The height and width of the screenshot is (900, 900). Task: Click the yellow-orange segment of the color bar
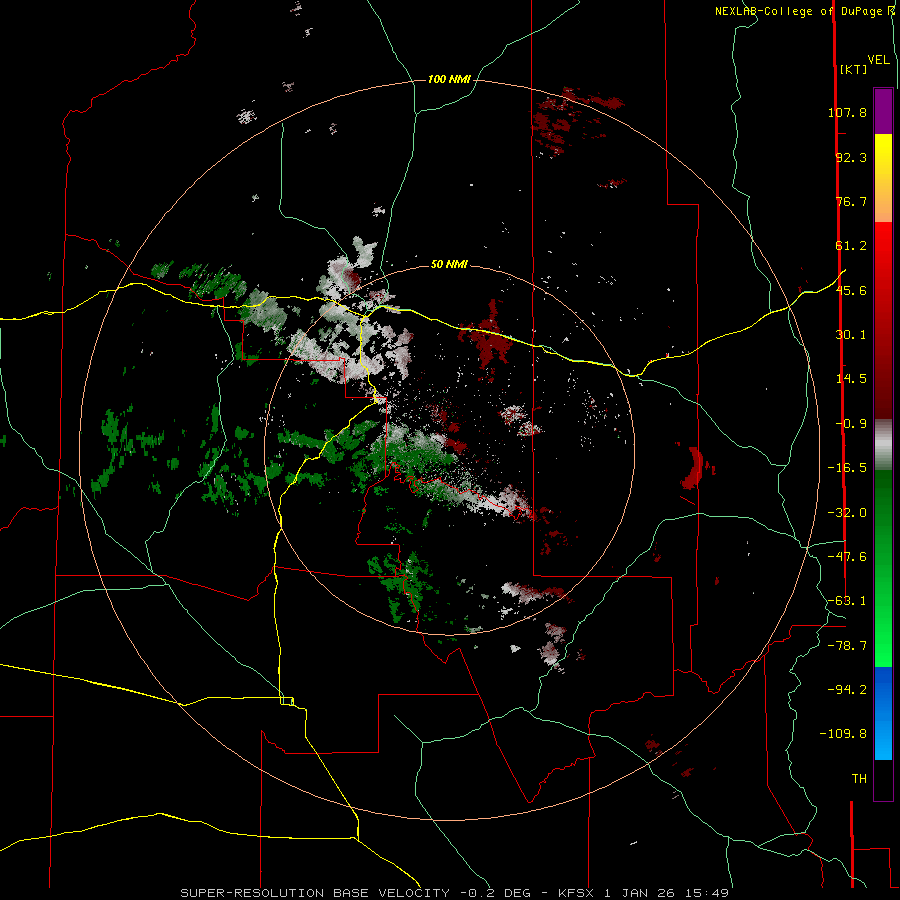click(883, 178)
